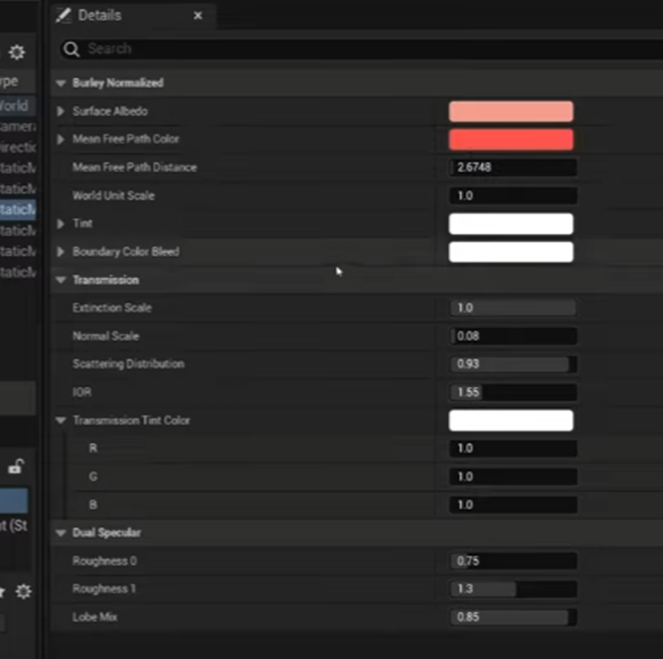
Task: Expand the Tint property
Action: coord(60,224)
